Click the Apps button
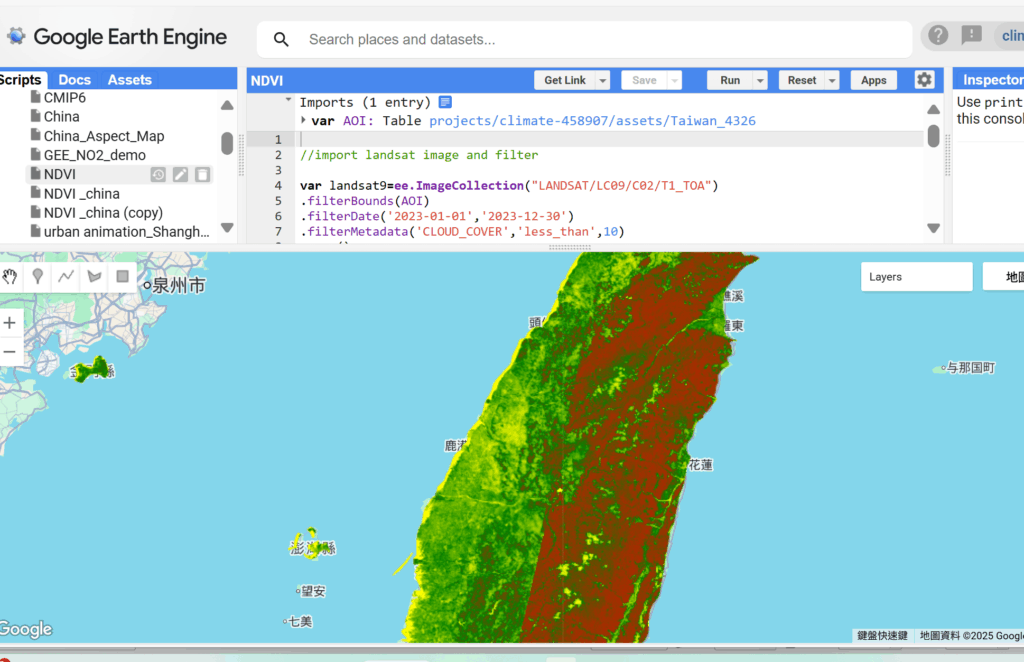This screenshot has width=1024, height=662. click(x=873, y=80)
